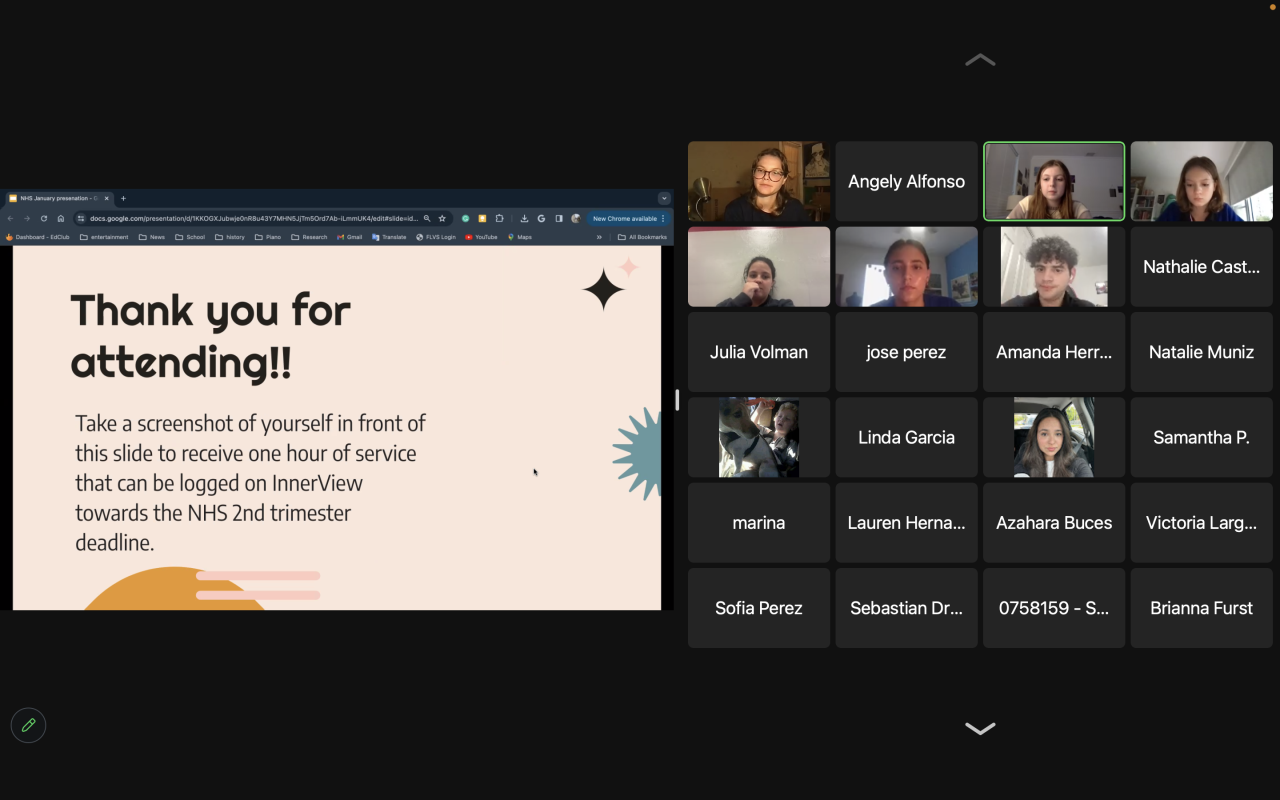Open the Gmail bookmark

click(x=350, y=237)
